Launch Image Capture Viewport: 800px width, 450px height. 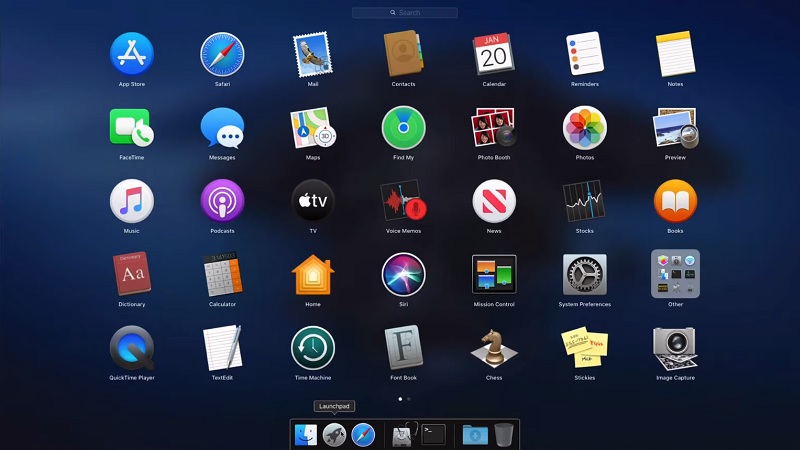(675, 348)
